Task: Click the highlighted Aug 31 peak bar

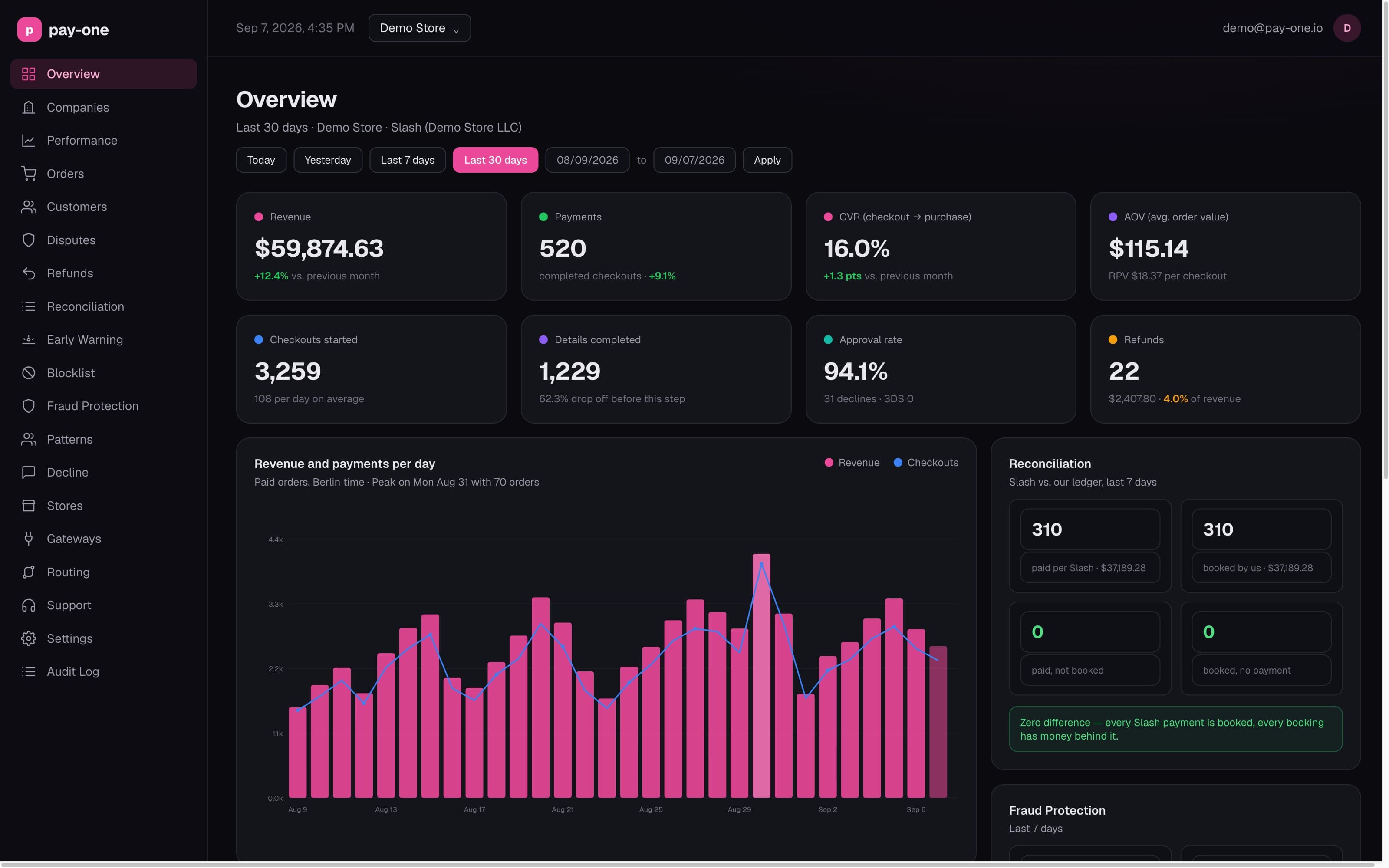Action: [761, 676]
